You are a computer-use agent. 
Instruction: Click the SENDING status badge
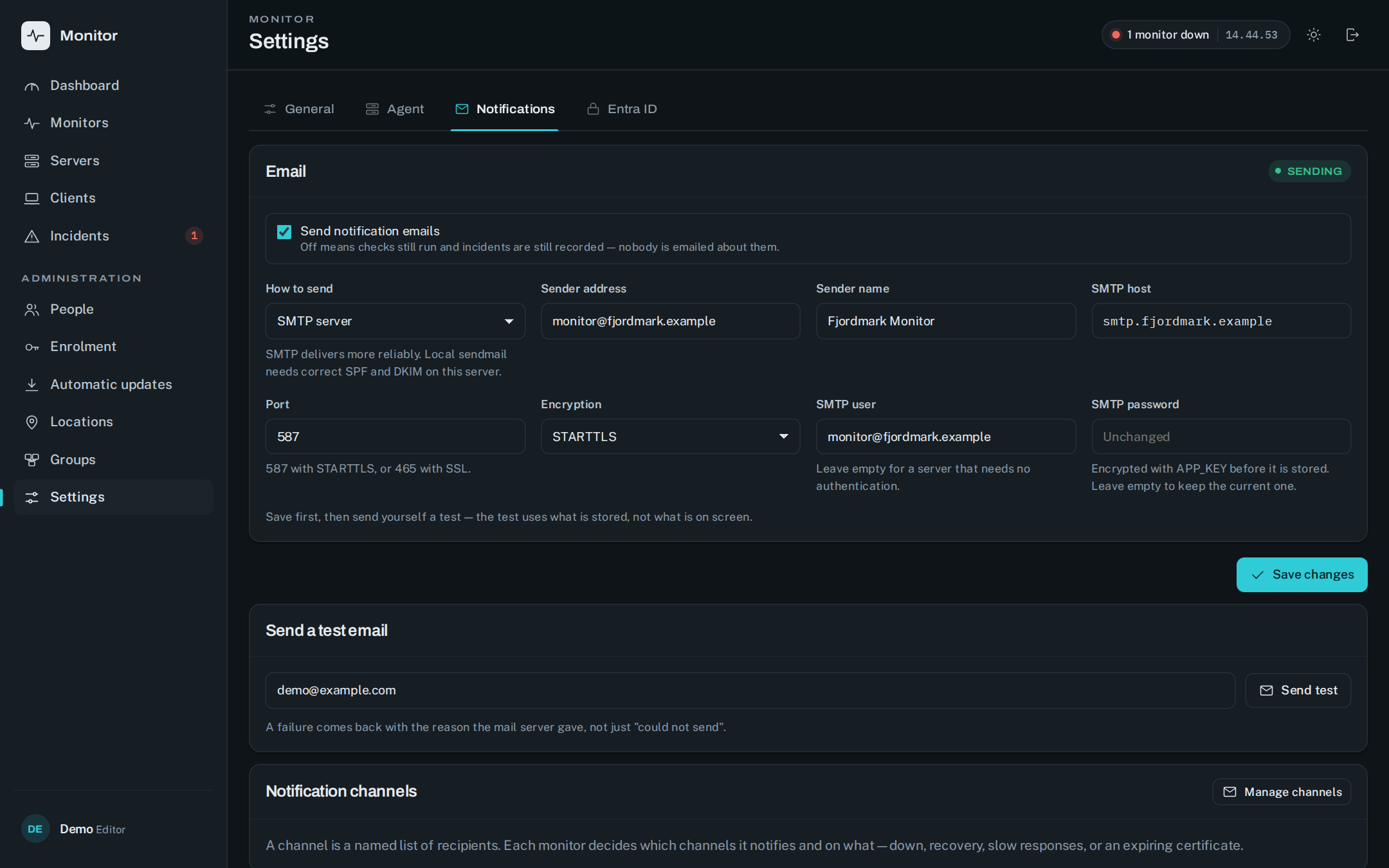(1309, 171)
